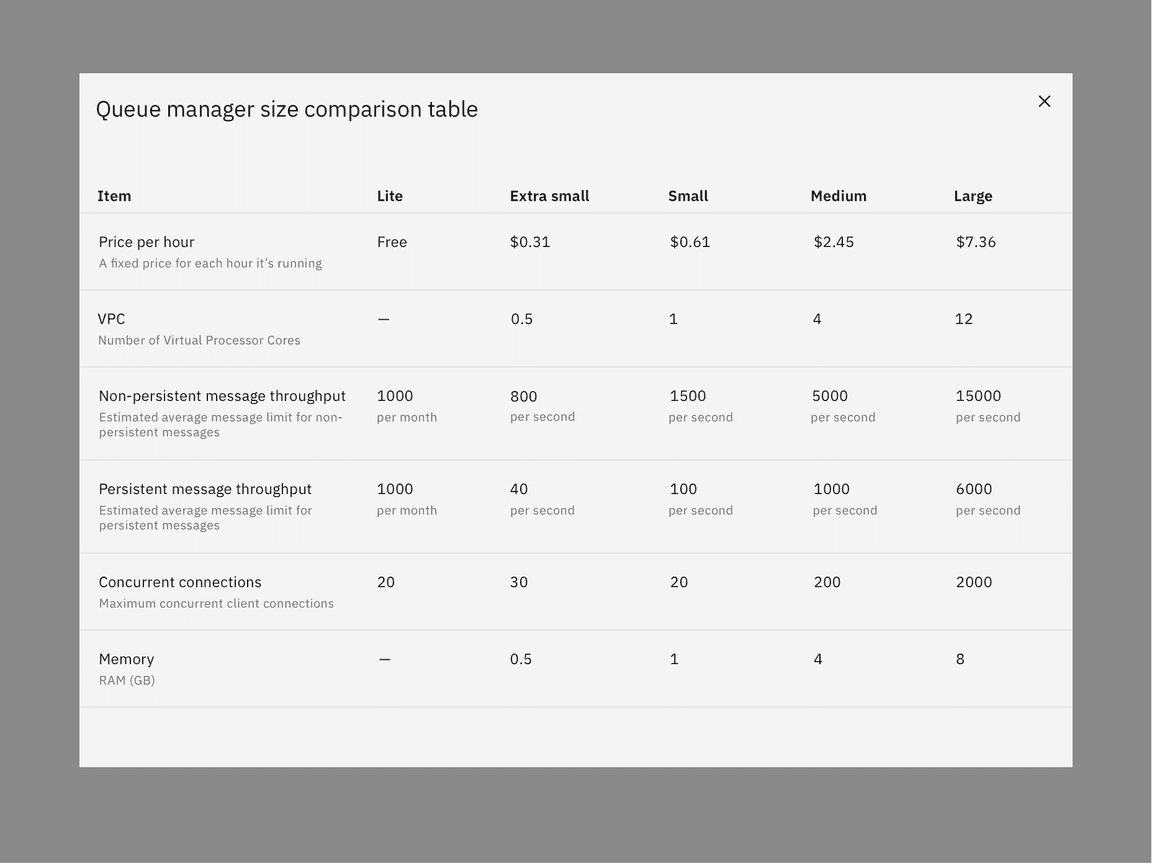Click Persistent message throughput row label
This screenshot has height=864, width=1152.
click(x=205, y=488)
